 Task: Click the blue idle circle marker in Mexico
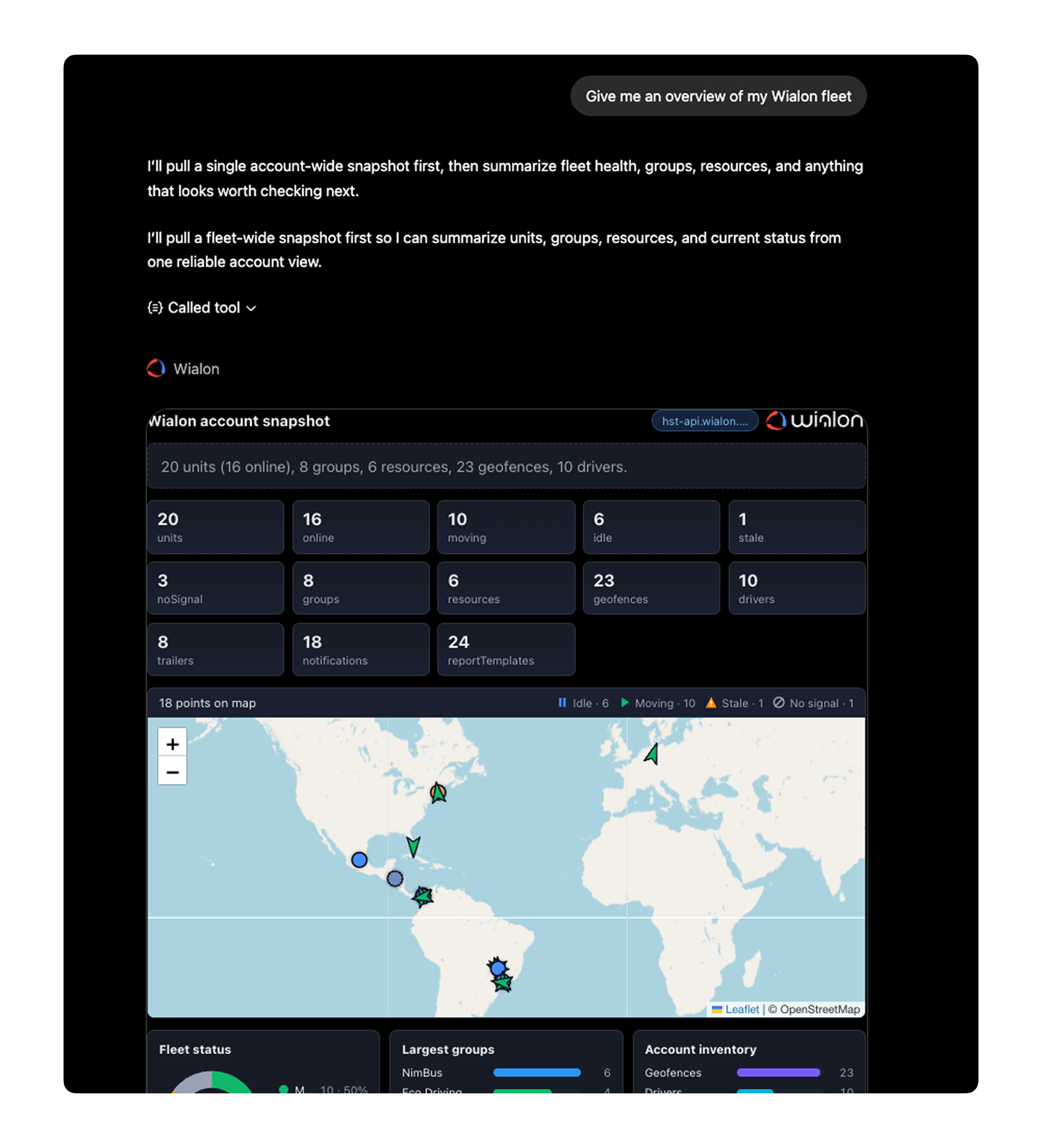[359, 860]
